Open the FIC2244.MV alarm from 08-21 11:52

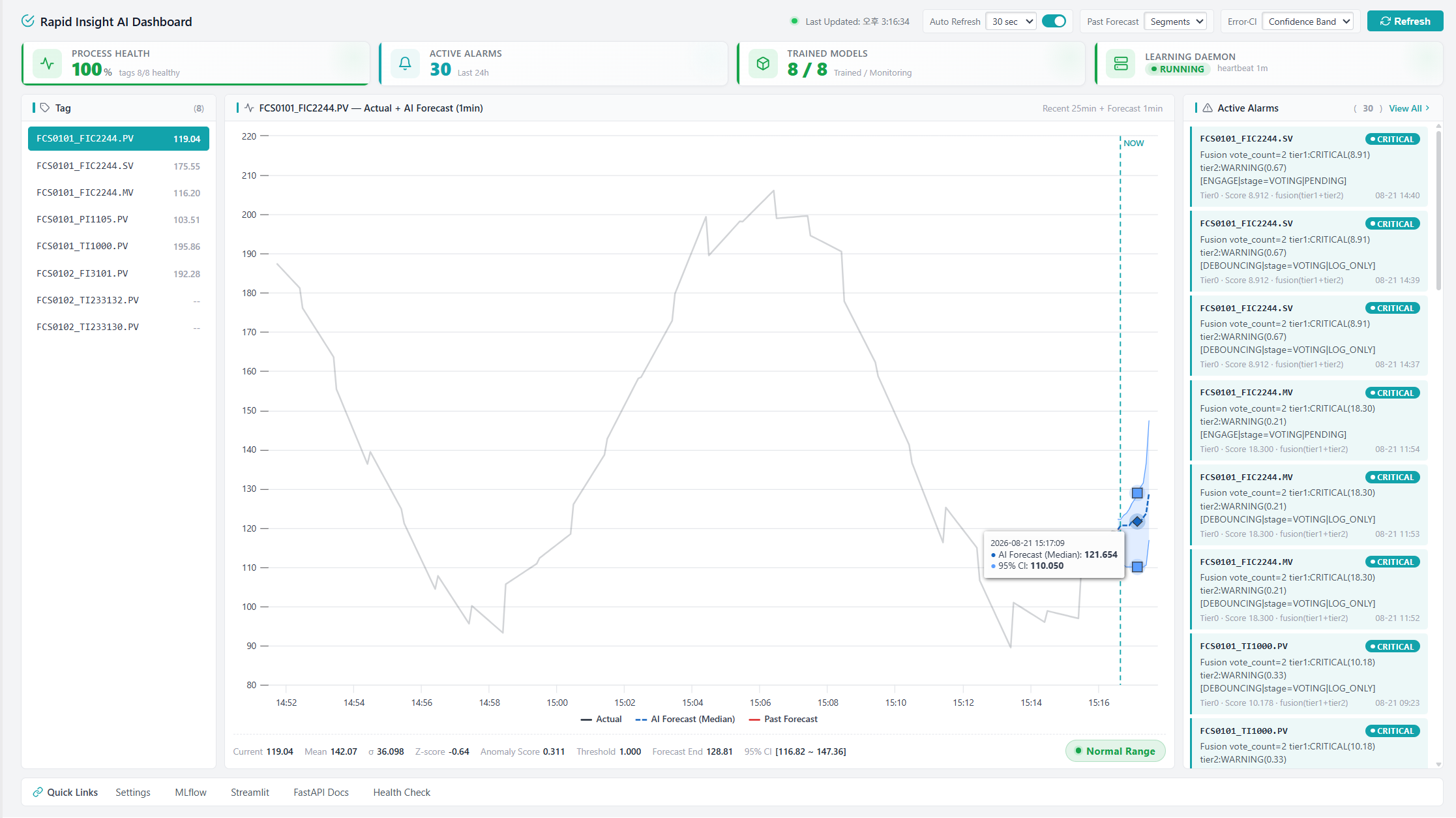[x=1309, y=589]
